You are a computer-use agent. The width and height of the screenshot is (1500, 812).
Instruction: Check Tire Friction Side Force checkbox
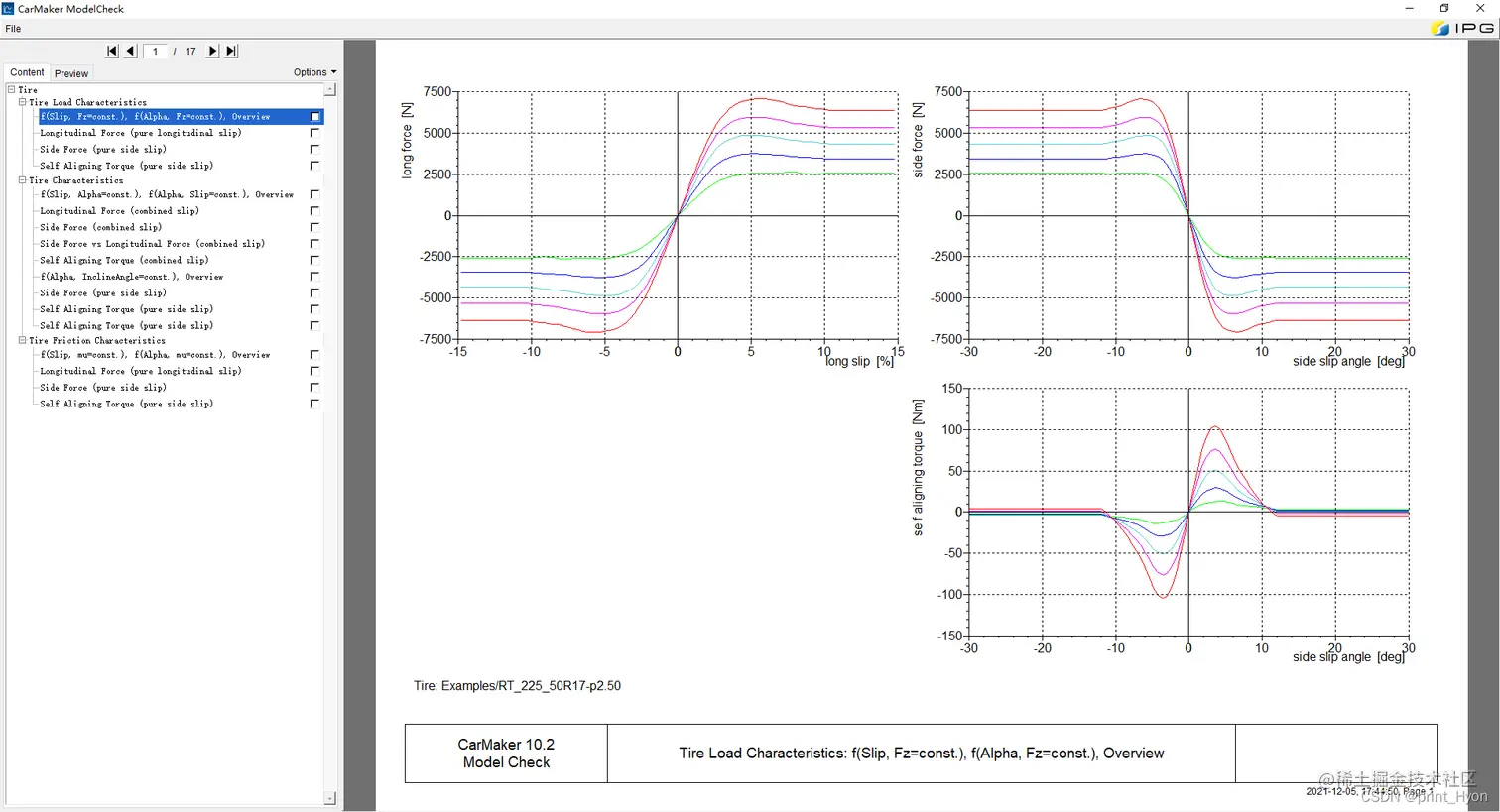tap(315, 388)
